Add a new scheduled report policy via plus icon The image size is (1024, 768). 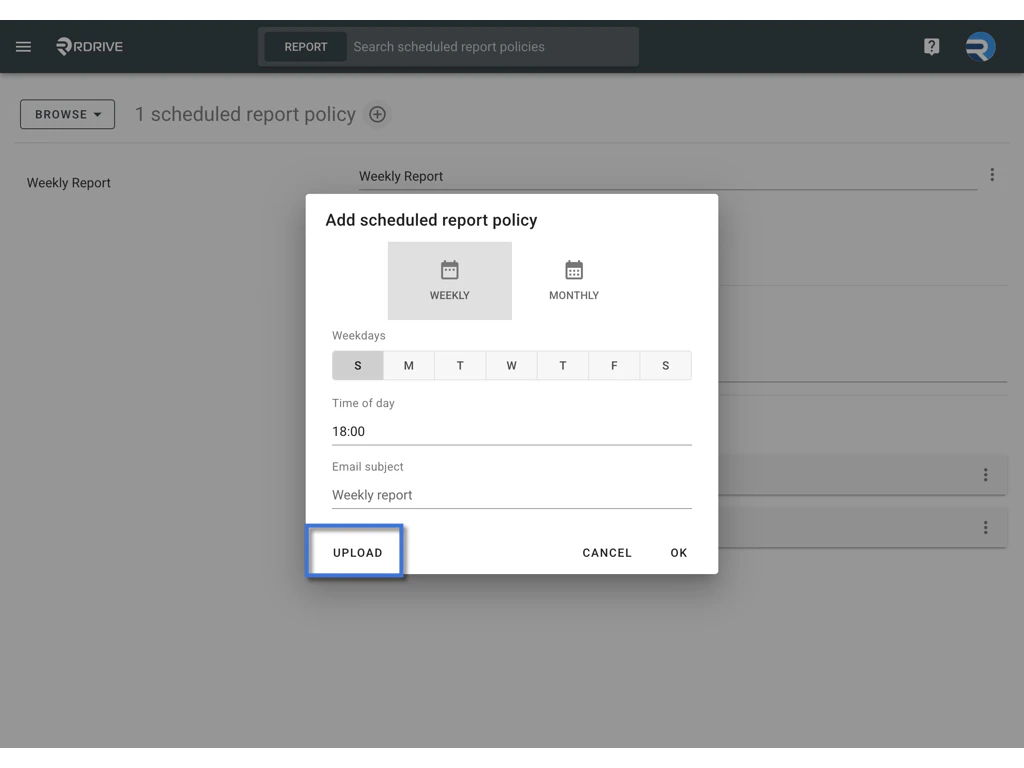click(x=377, y=114)
